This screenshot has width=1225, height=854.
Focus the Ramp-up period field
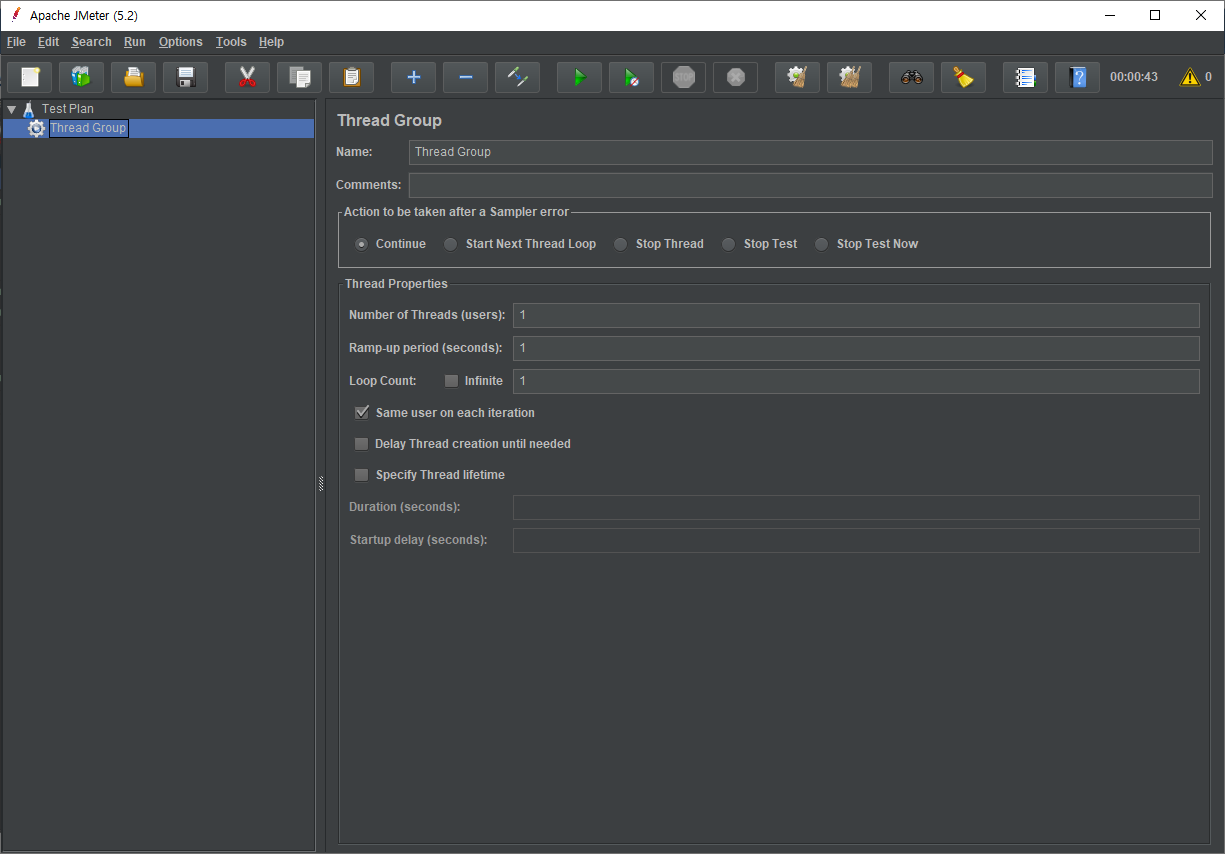856,348
